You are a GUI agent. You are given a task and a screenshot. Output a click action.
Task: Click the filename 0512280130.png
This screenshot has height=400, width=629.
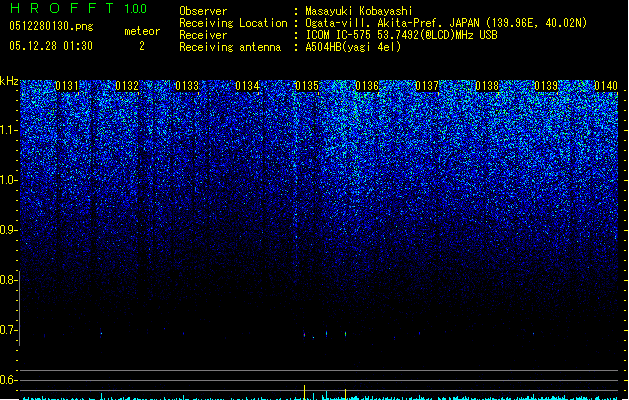pyautogui.click(x=51, y=27)
